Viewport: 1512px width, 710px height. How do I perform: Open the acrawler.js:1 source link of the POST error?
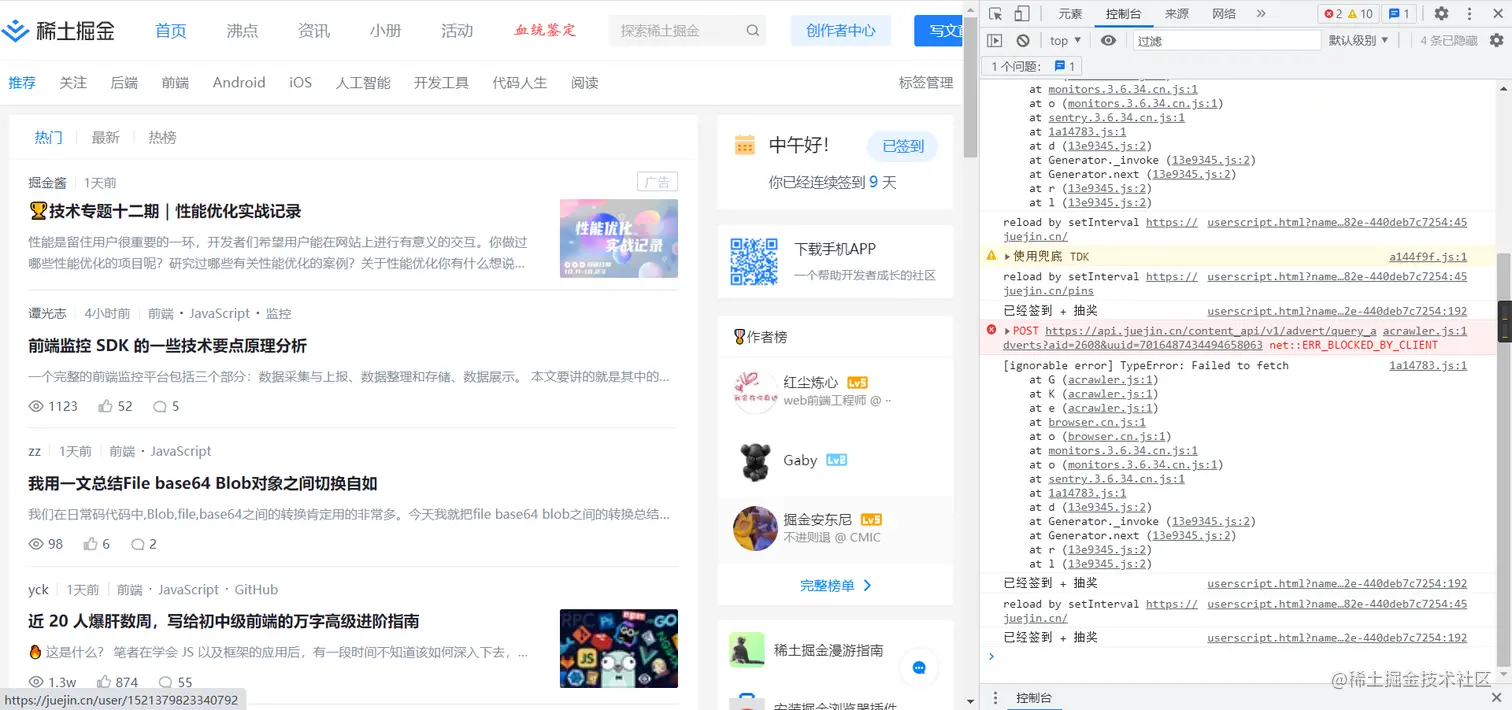click(1425, 331)
